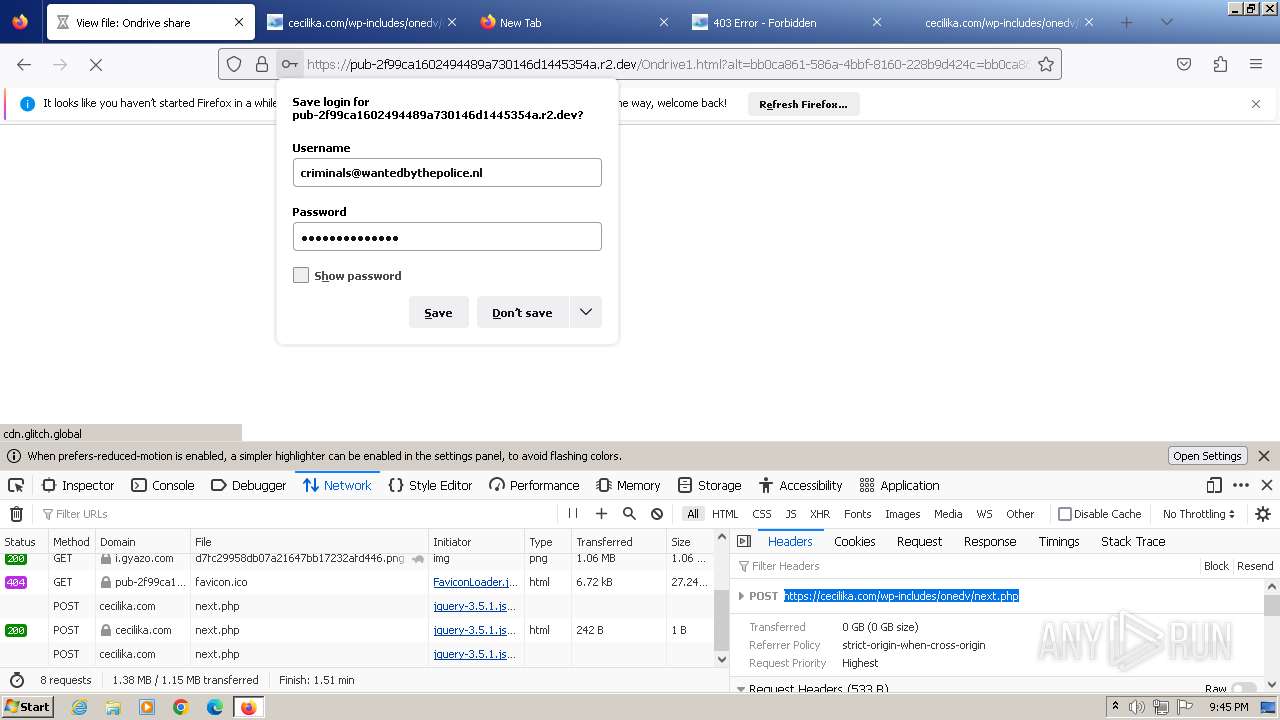This screenshot has height=720, width=1280.
Task: Click the browser back arrow
Action: [x=24, y=64]
